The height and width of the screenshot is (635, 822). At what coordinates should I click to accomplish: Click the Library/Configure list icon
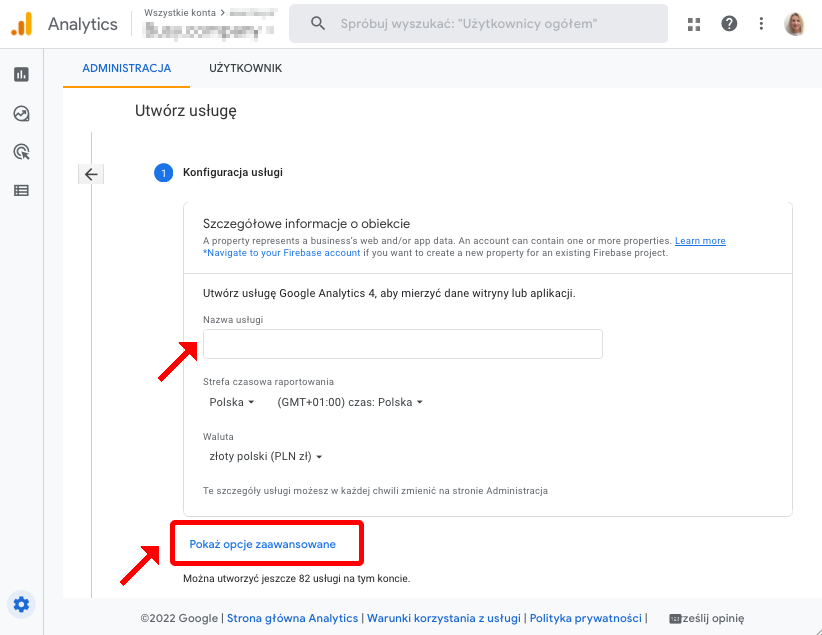[x=21, y=190]
